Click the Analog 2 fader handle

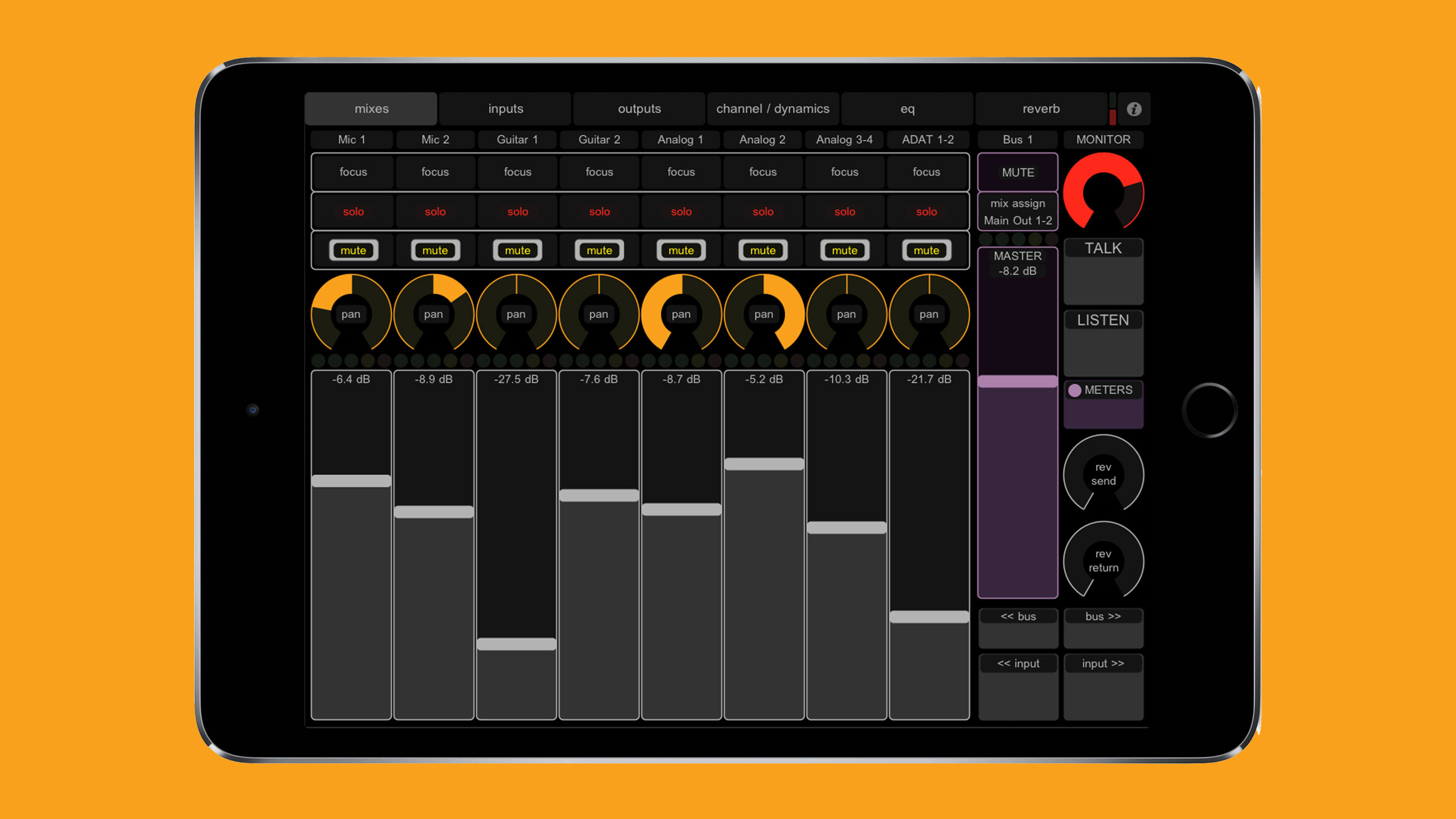[764, 464]
